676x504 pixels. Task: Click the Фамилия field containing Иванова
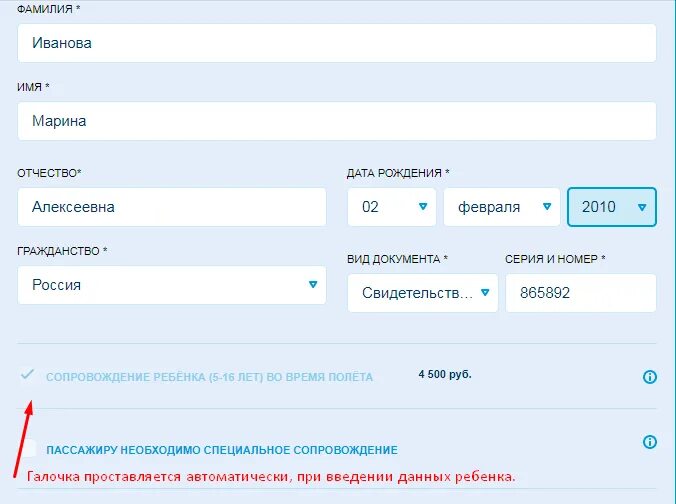337,43
